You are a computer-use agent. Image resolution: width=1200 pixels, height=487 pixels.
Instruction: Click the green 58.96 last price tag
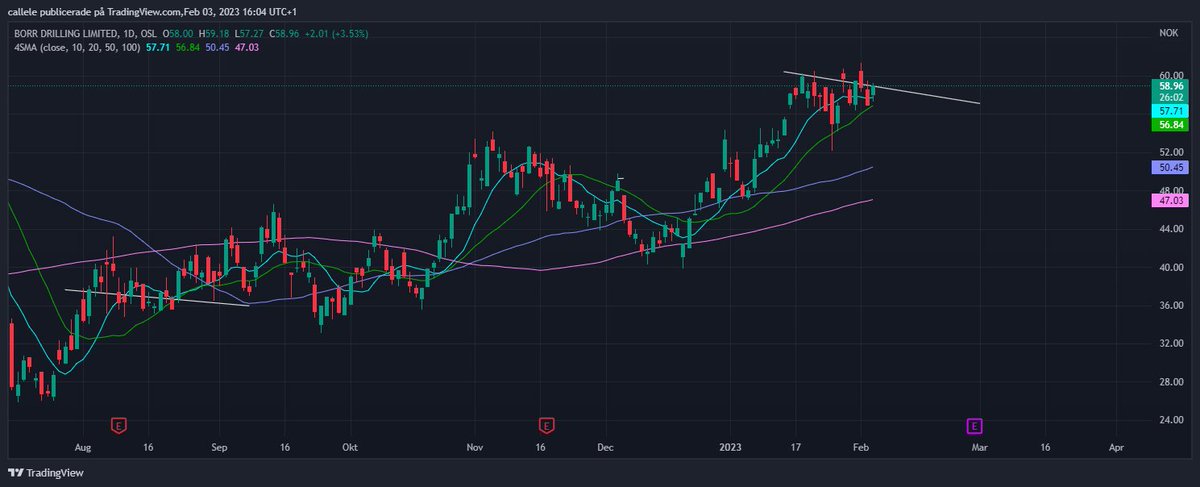(1171, 87)
